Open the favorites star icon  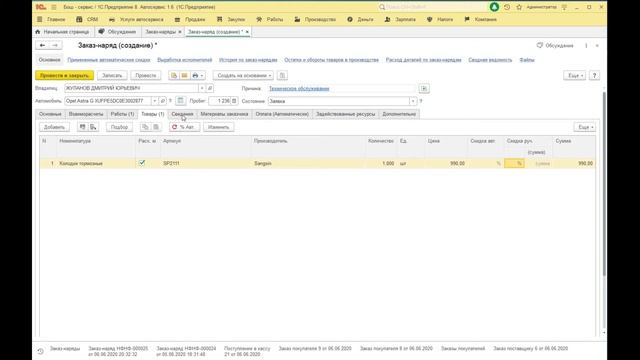(x=519, y=7)
